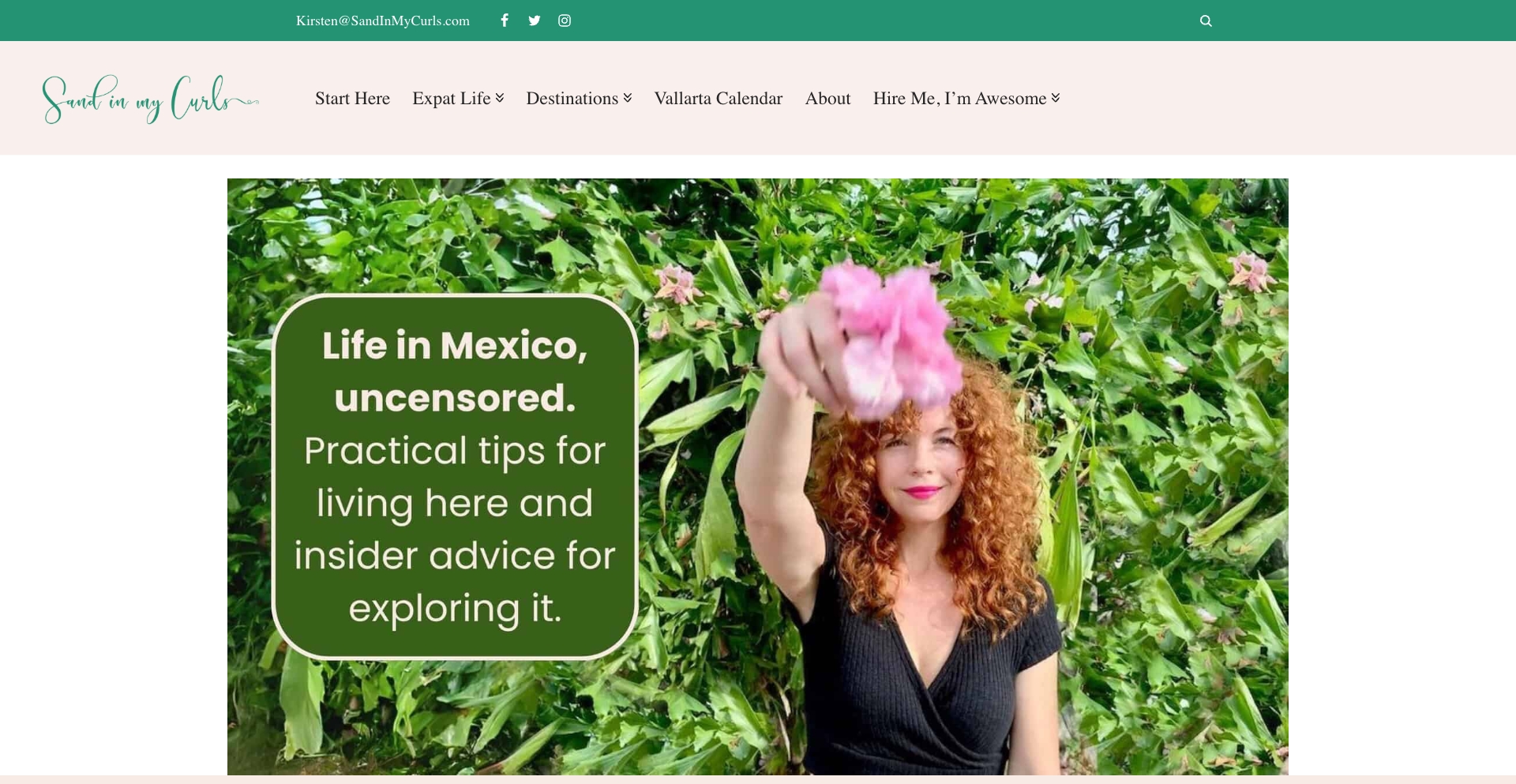
Task: Click the Sand in my Curls logo
Action: (149, 98)
